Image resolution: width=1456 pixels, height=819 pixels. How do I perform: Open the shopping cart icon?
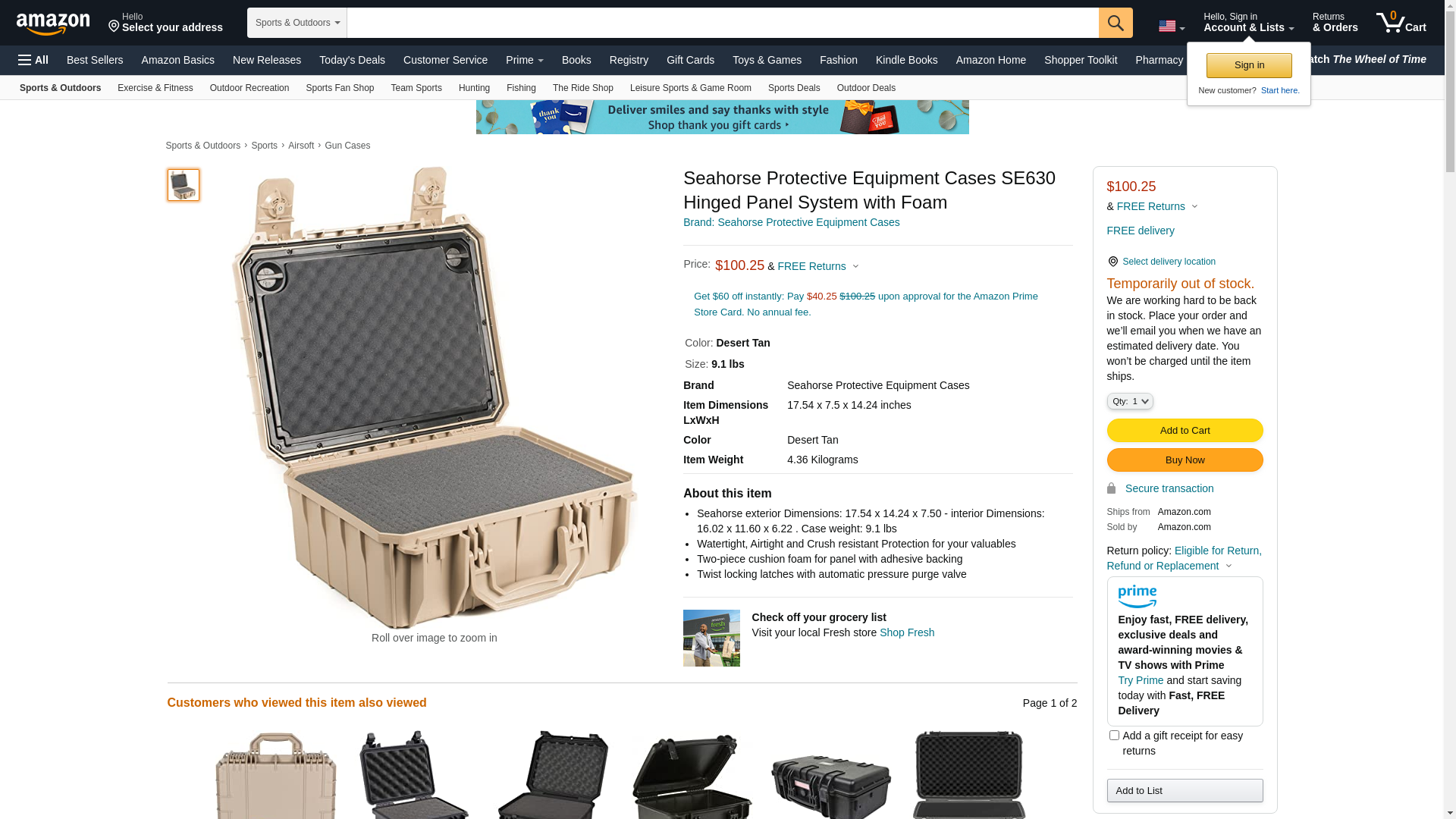coord(1401,23)
